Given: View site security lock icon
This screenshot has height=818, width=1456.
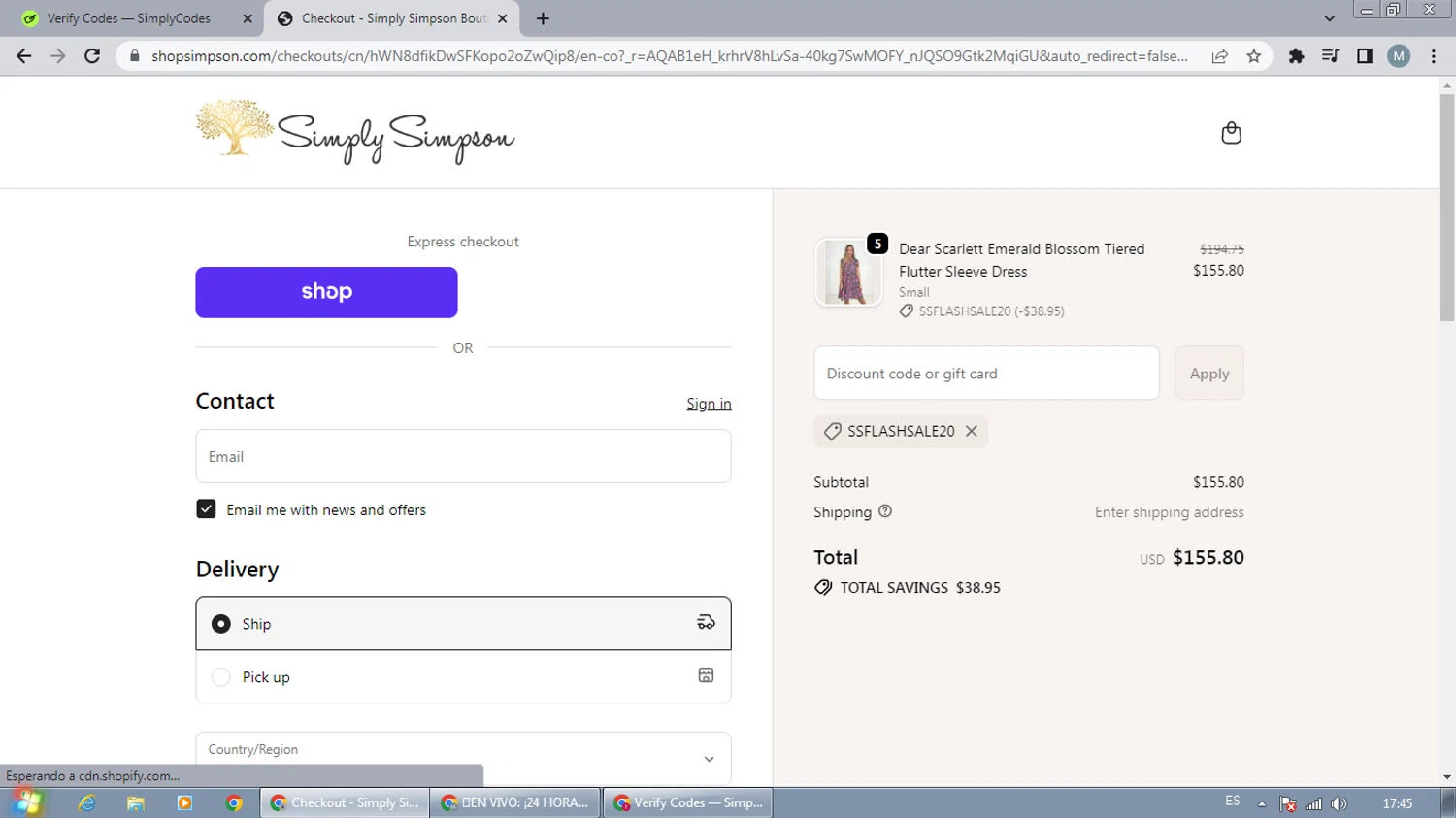Looking at the screenshot, I should (x=135, y=56).
